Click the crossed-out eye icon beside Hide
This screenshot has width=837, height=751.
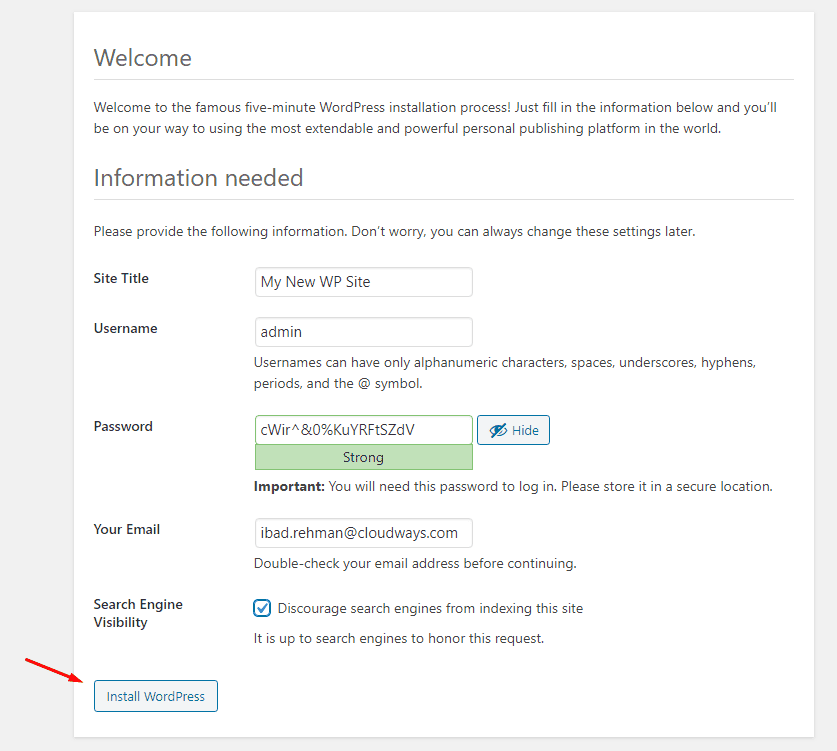point(498,430)
